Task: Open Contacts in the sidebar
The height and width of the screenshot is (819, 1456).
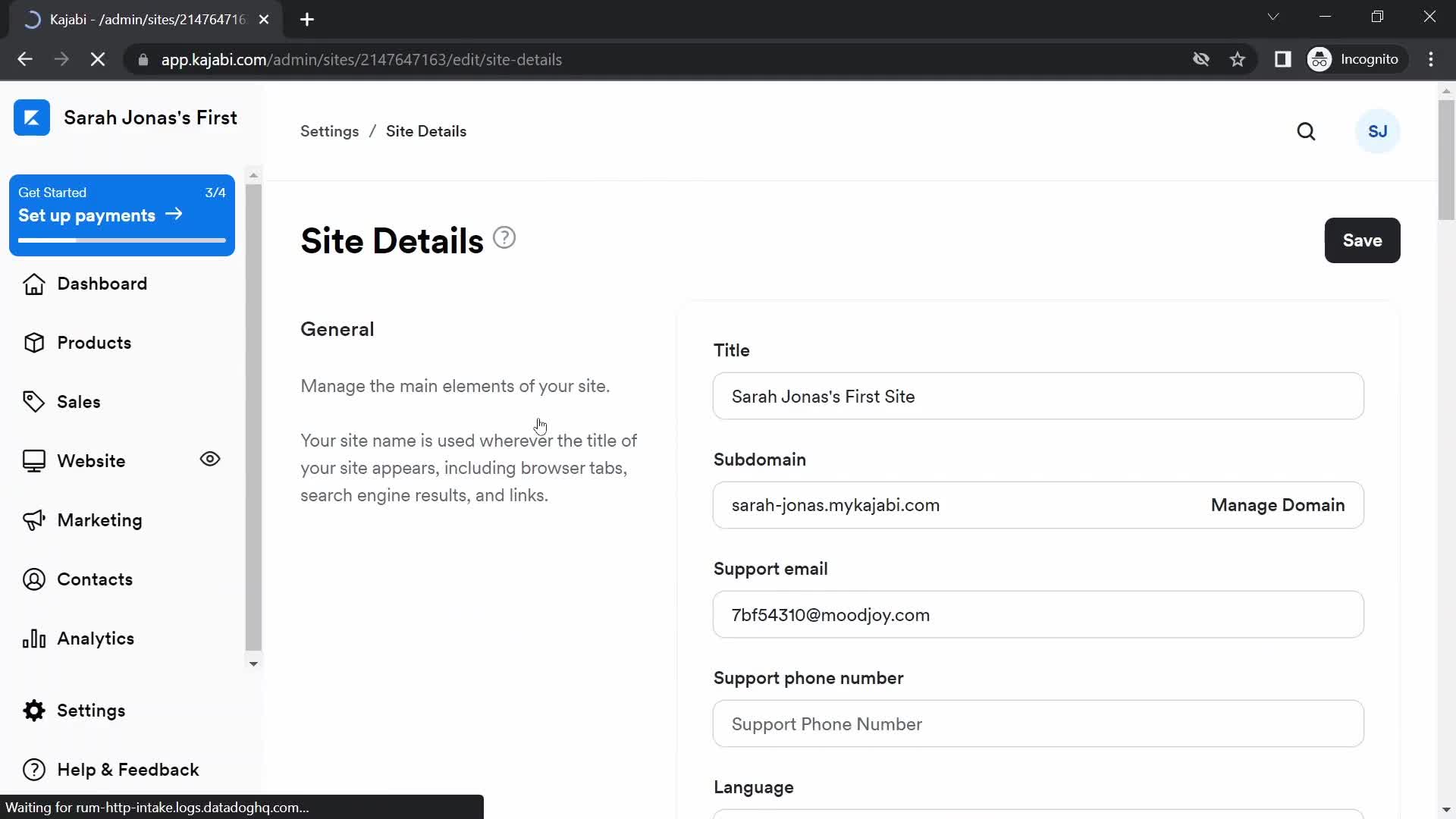Action: 95,579
